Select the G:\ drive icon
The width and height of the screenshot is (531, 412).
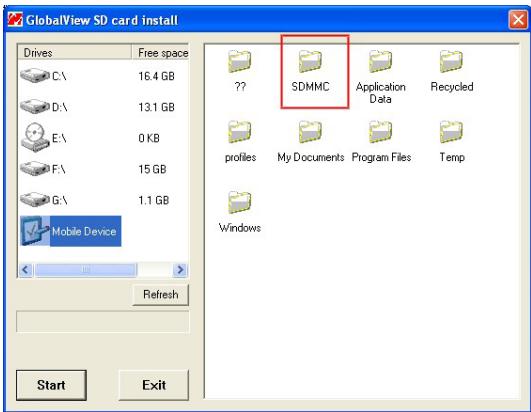point(35,199)
